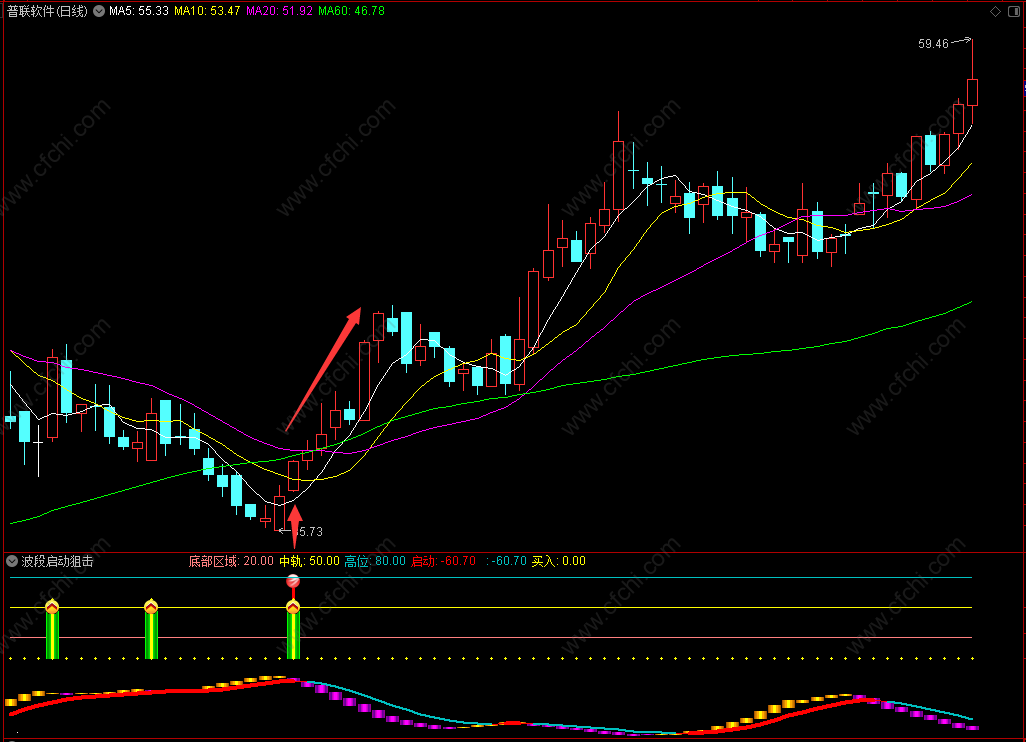Click the 买入: 0.00 indicator value

[558, 561]
